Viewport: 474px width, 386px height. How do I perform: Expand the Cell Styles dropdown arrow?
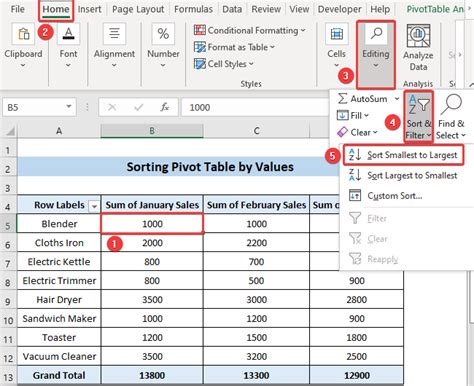tap(251, 64)
